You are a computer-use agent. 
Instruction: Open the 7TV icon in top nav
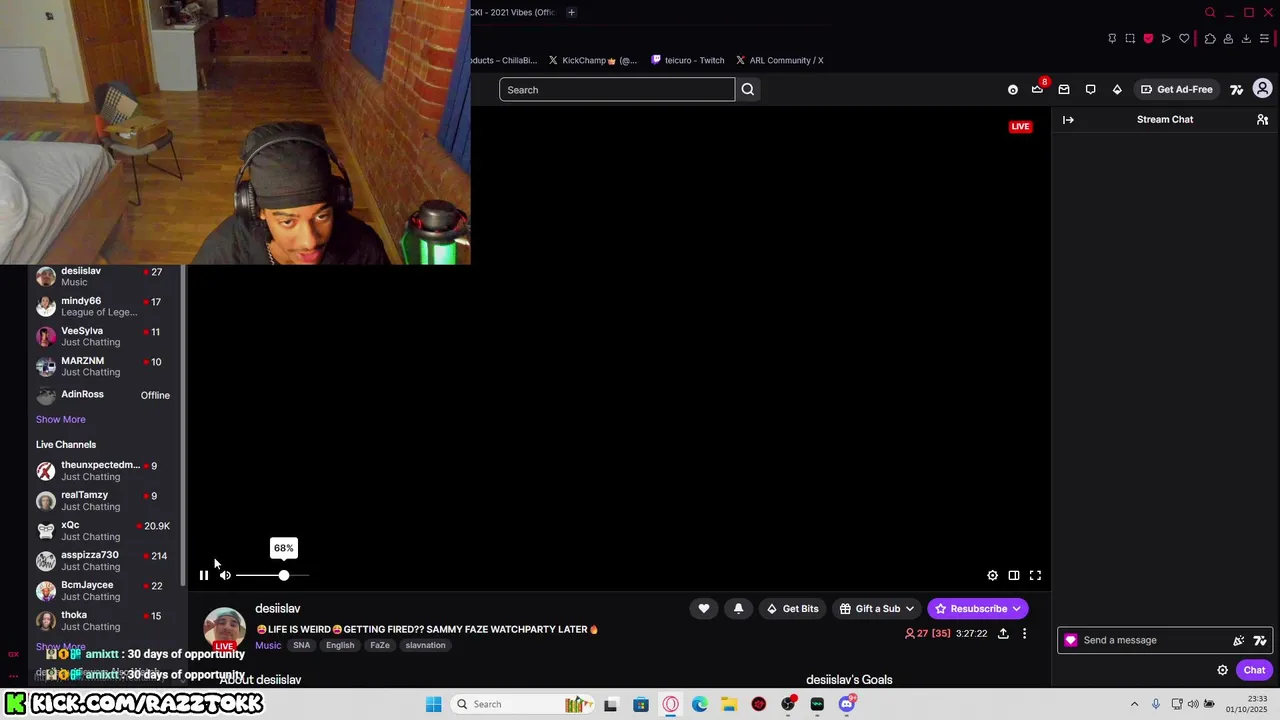(x=1237, y=89)
